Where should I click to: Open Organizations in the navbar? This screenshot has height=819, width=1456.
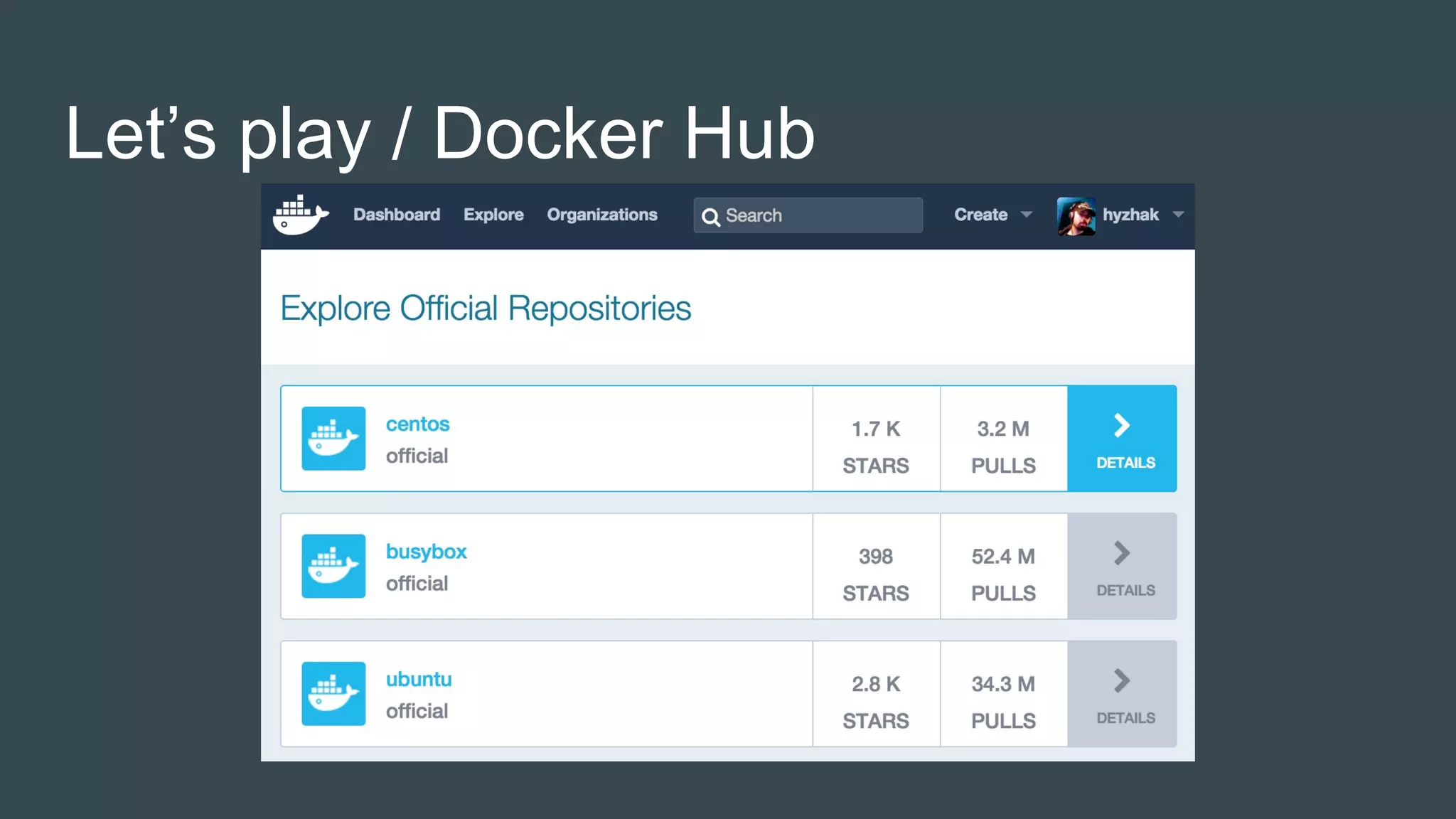[x=602, y=215]
